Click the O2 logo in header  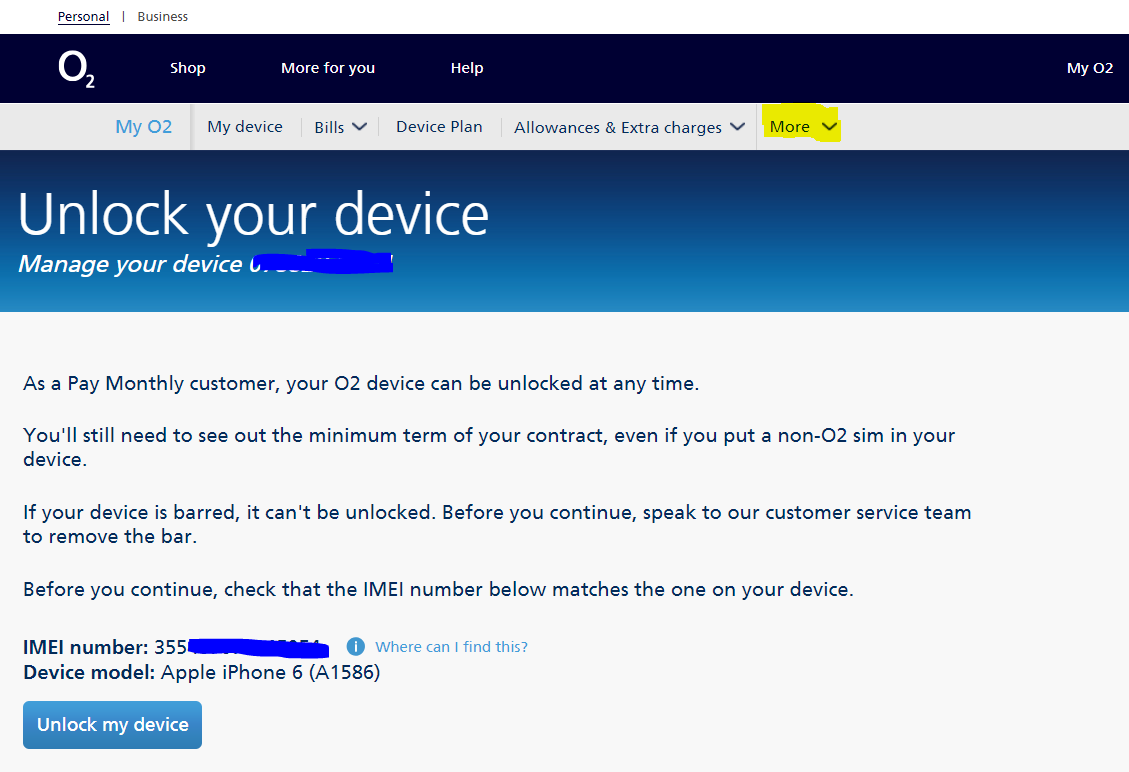76,69
